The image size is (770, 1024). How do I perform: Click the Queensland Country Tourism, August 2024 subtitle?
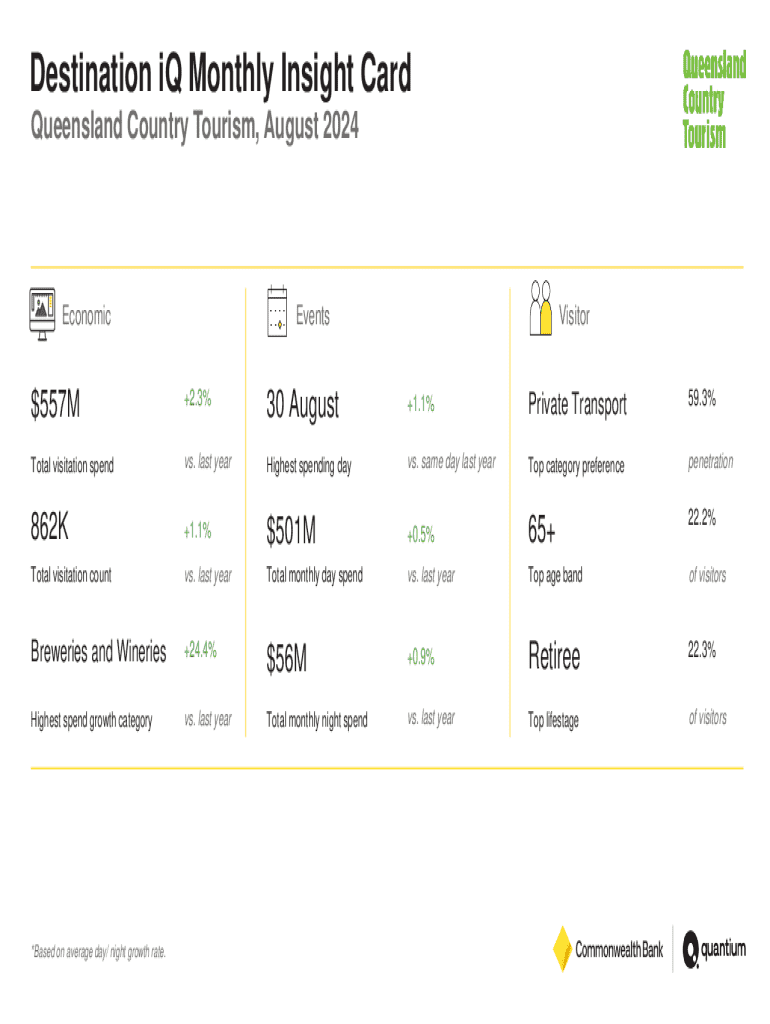[x=195, y=128]
